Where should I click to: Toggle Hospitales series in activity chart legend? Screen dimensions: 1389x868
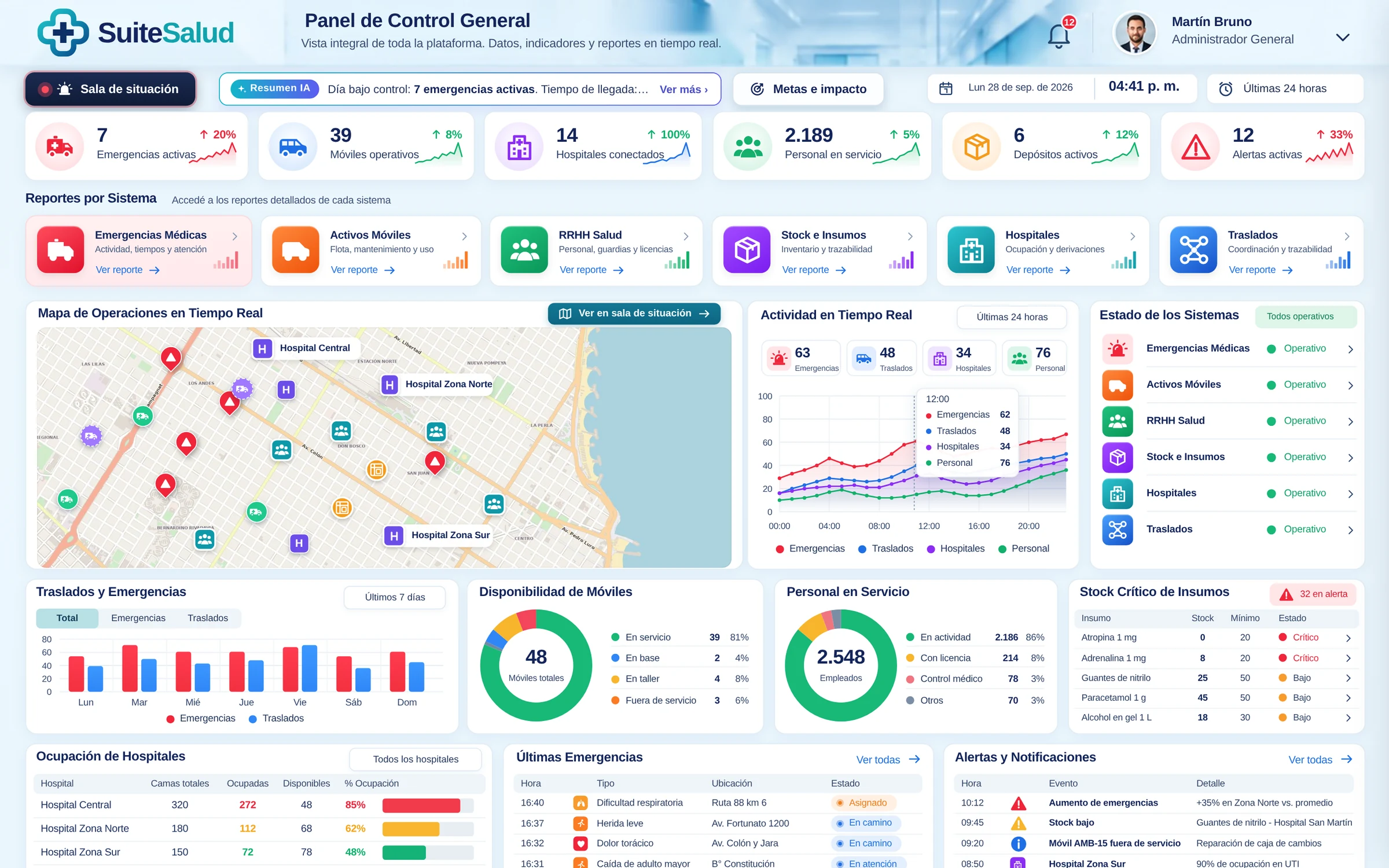[x=956, y=549]
